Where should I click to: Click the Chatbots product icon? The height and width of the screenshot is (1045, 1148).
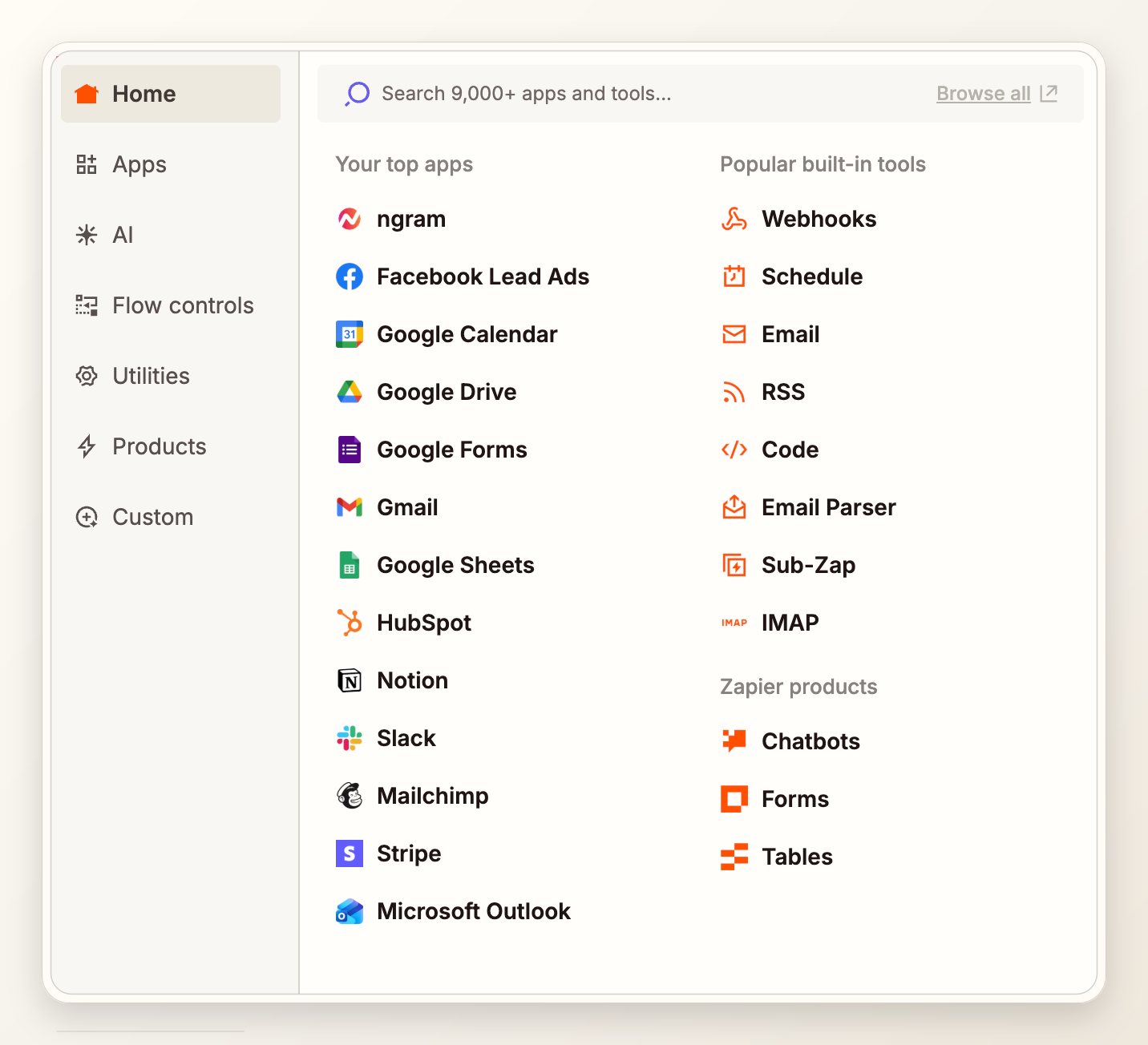734,741
